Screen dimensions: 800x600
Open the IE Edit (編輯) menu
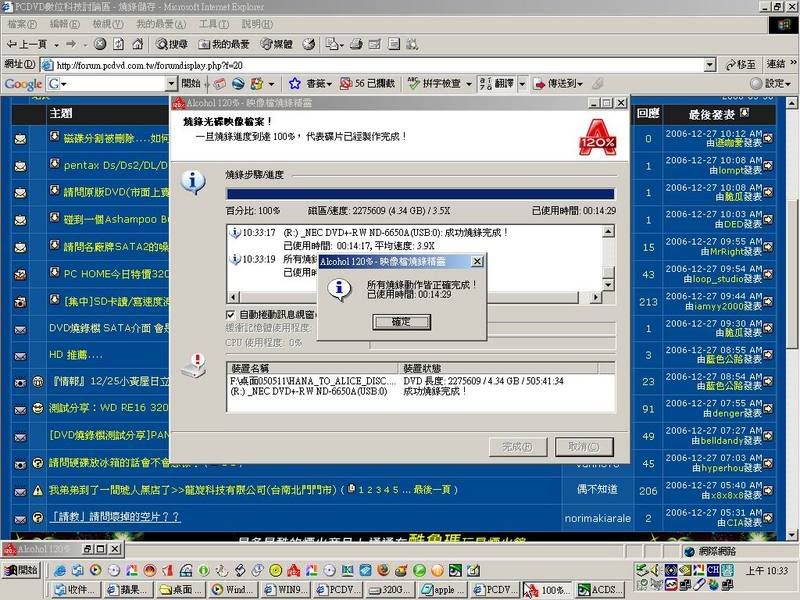[x=64, y=23]
